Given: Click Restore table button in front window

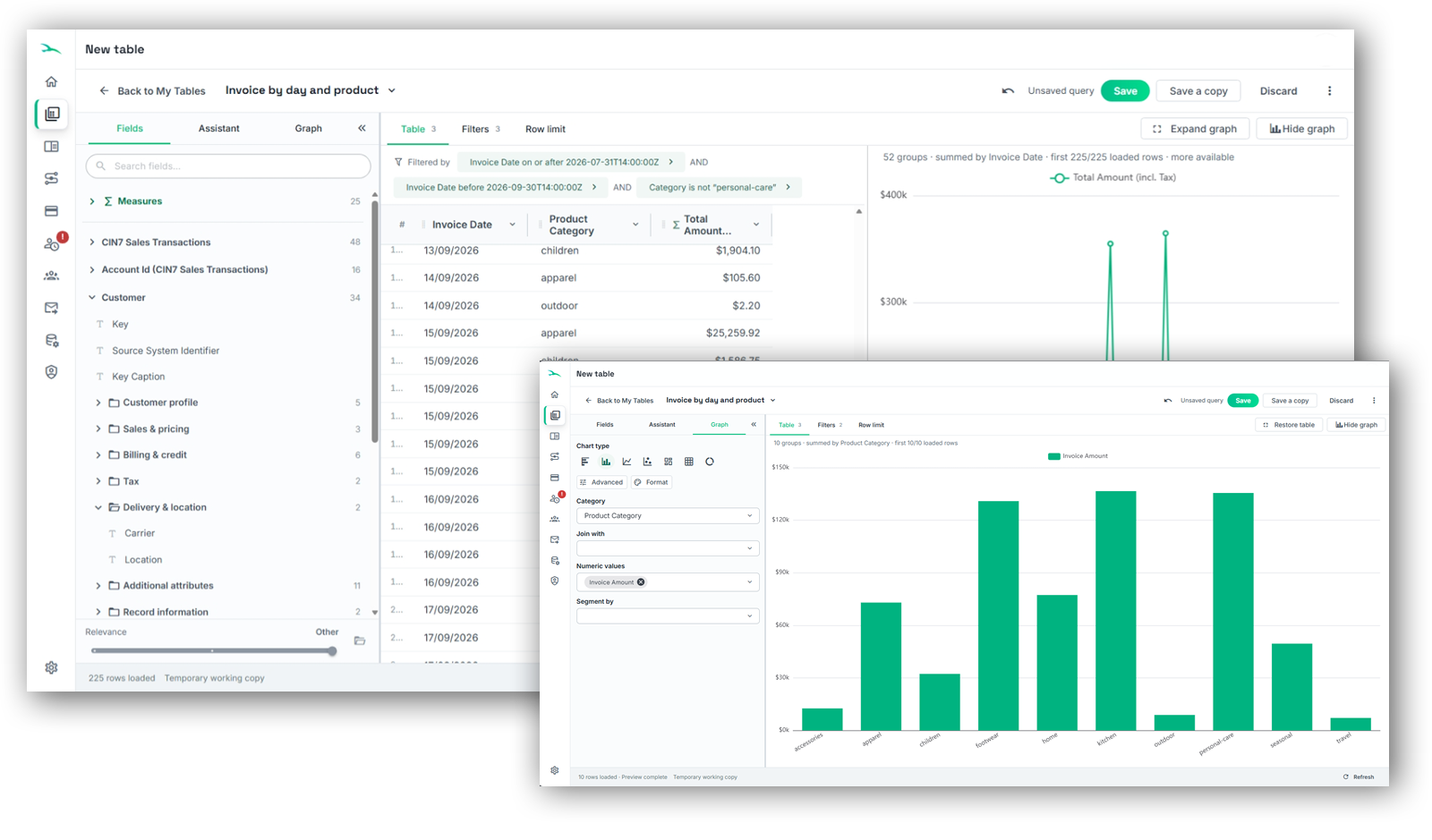Looking at the screenshot, I should click(x=1289, y=425).
